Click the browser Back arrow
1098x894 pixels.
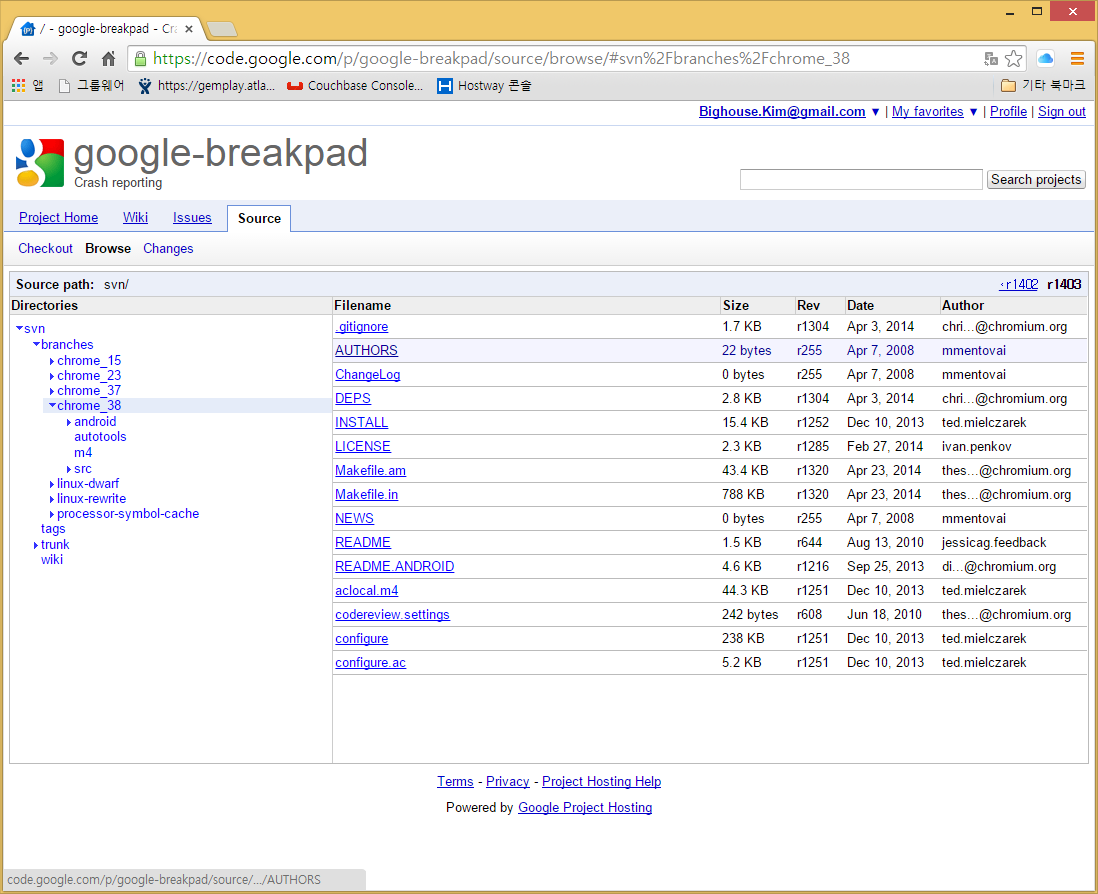(x=22, y=59)
